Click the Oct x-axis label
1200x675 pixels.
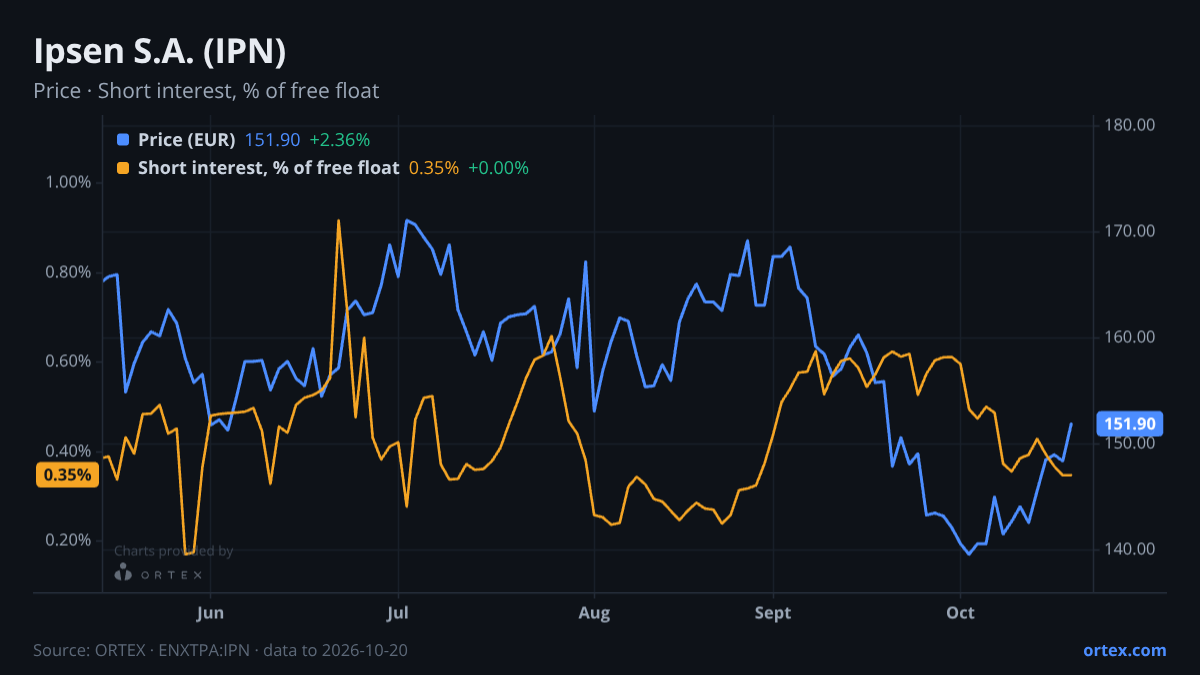click(961, 612)
